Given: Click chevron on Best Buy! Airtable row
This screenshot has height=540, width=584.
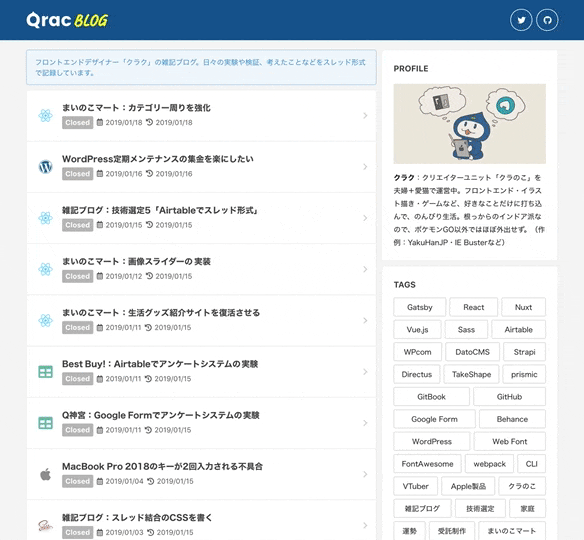Looking at the screenshot, I should [x=365, y=372].
